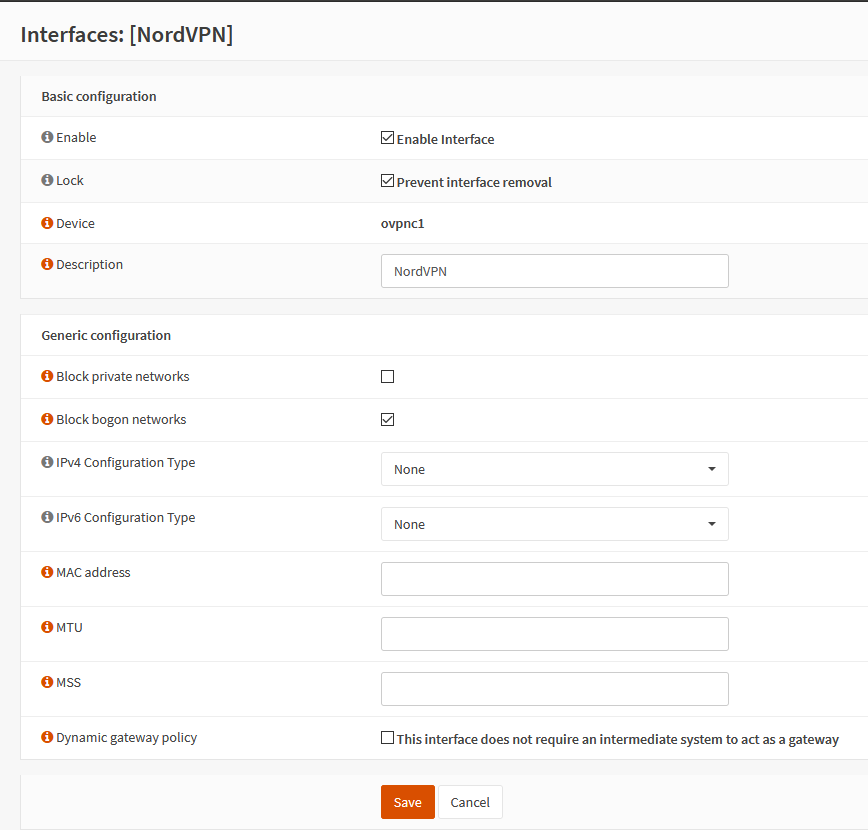Click info icon for Block private networks
The width and height of the screenshot is (868, 830).
[47, 376]
